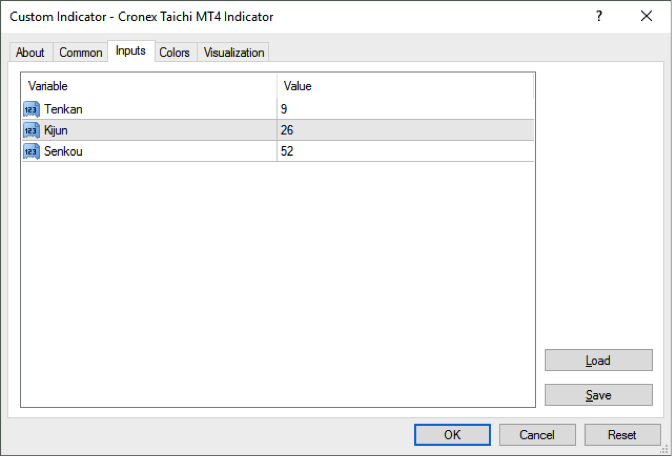Image resolution: width=672 pixels, height=457 pixels.
Task: Click the Kijun variable integer icon
Action: coord(31,130)
